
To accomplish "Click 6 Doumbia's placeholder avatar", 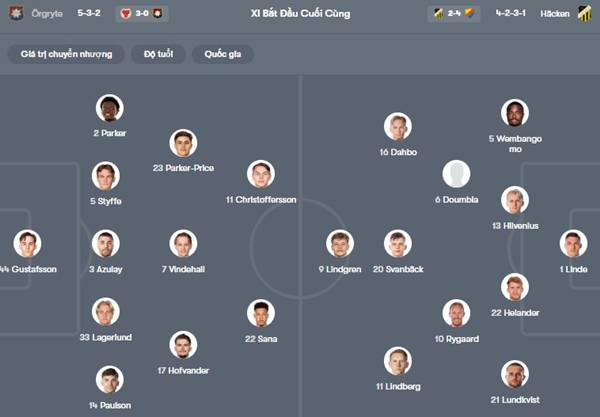I will click(457, 174).
